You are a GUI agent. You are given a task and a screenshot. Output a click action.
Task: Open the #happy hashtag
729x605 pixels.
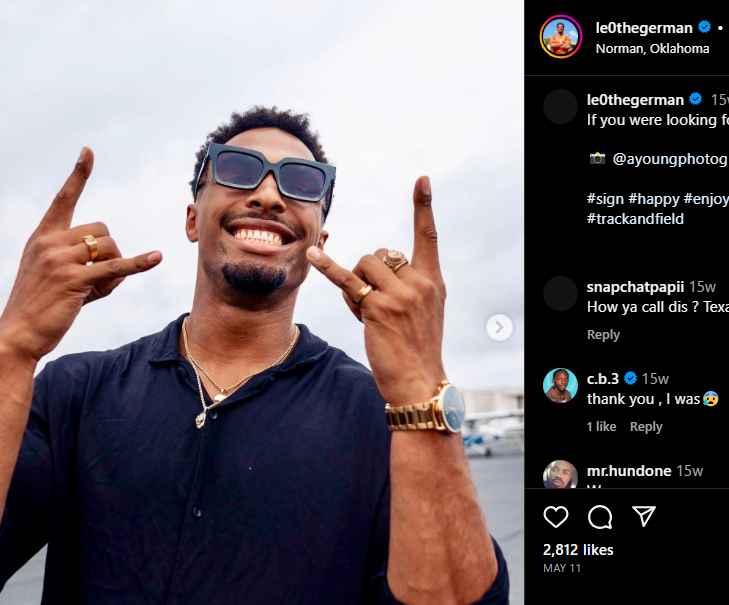point(654,199)
